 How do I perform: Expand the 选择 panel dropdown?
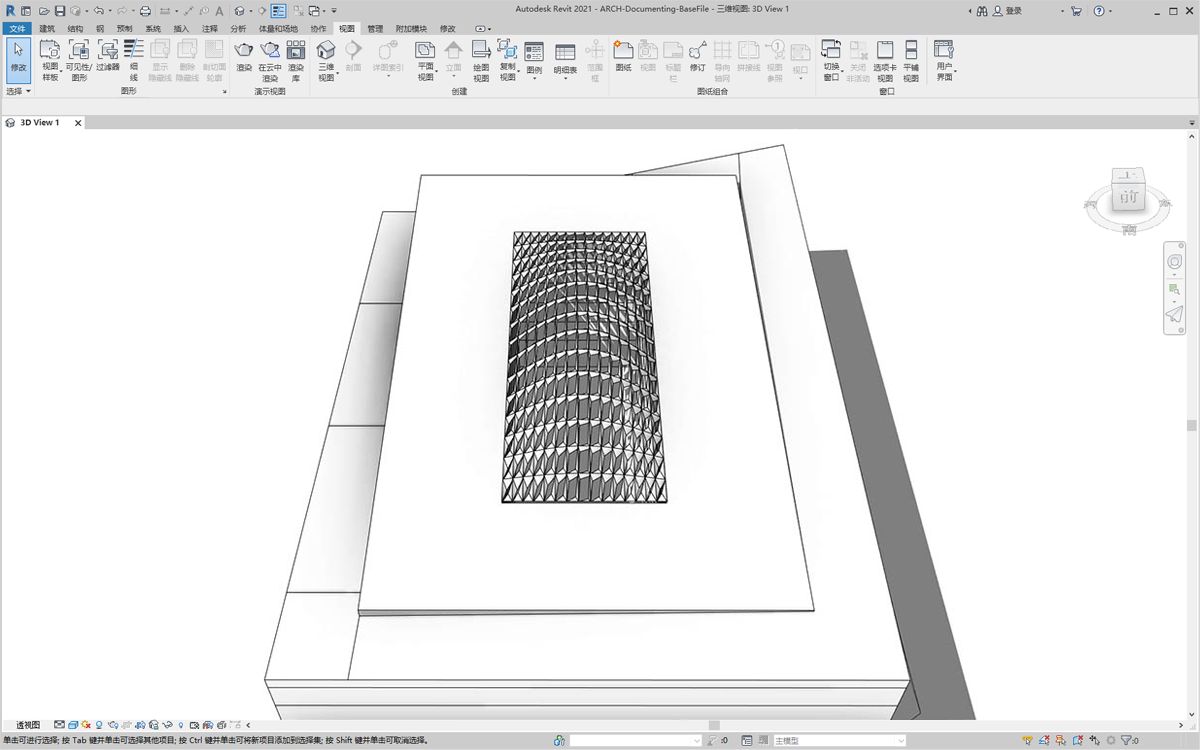(x=19, y=91)
